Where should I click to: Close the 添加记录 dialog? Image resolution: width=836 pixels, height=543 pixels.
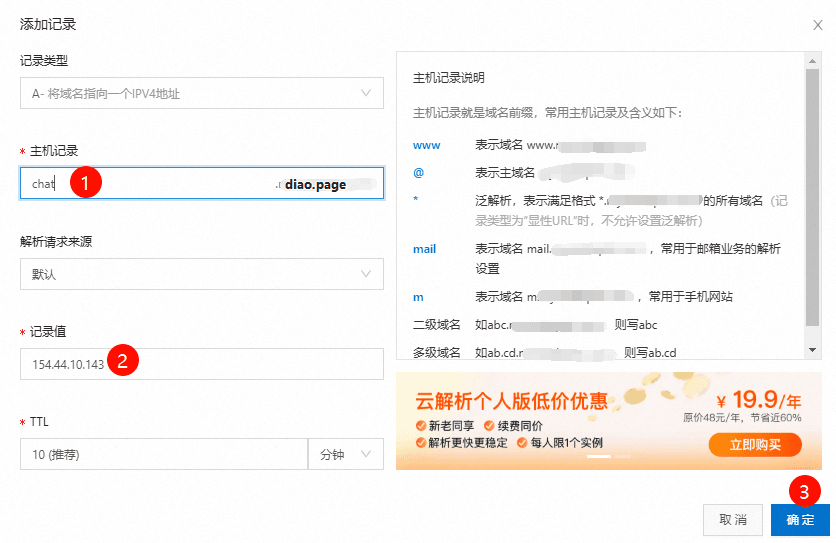818,24
